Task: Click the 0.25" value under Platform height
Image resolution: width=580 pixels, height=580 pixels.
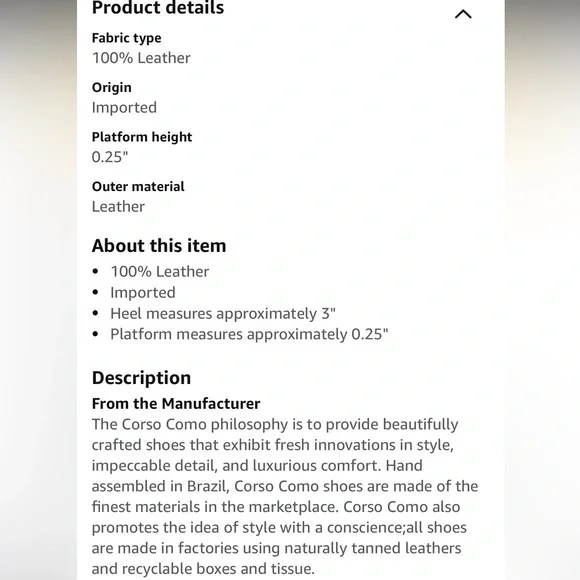Action: (110, 157)
